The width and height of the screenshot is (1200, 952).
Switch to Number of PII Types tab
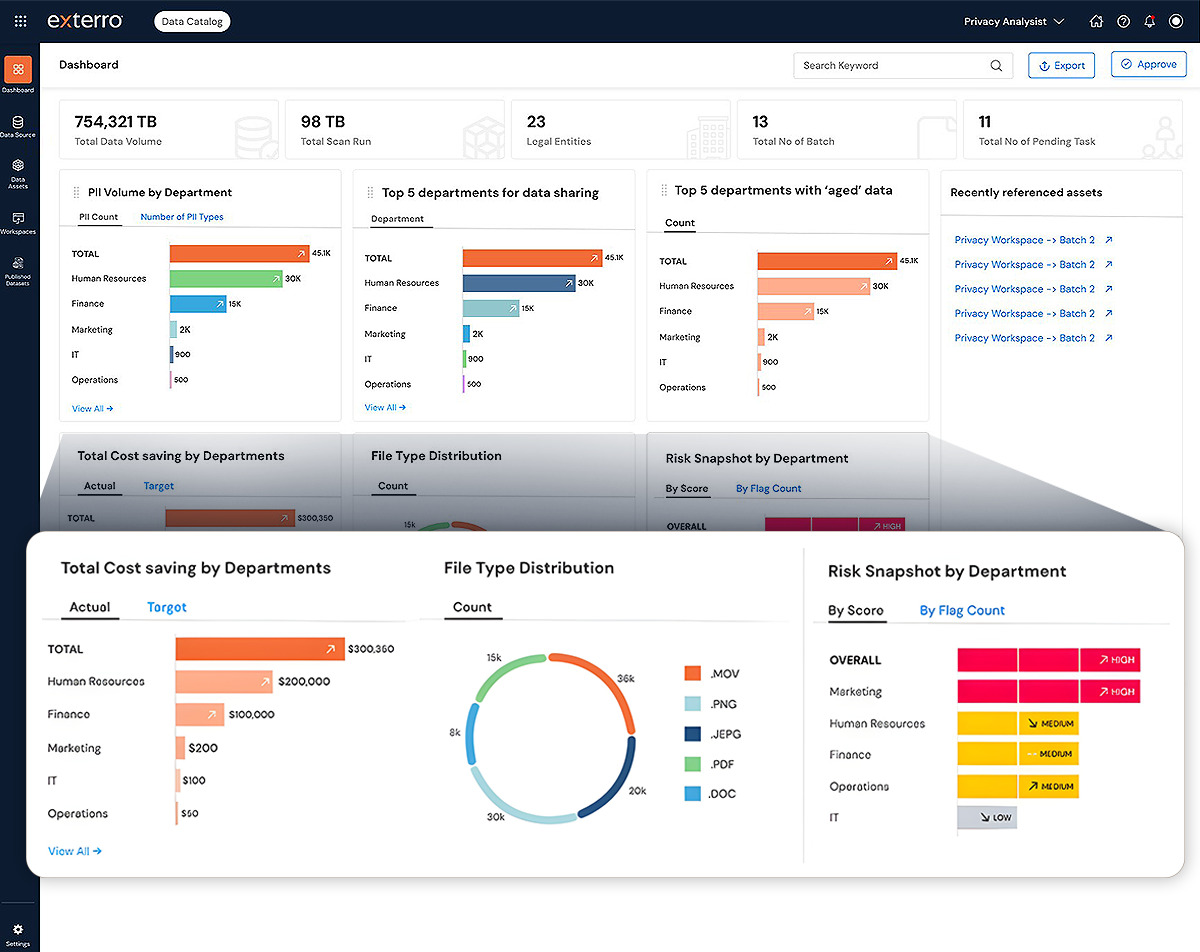pos(182,217)
